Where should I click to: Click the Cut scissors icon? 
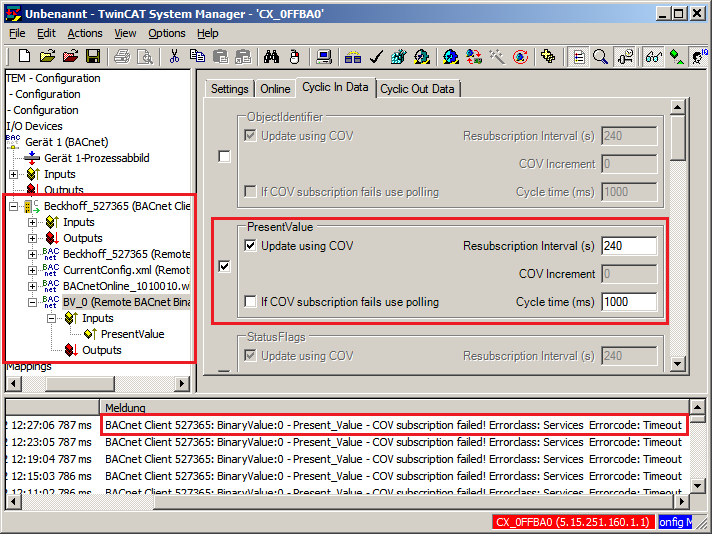(x=174, y=57)
